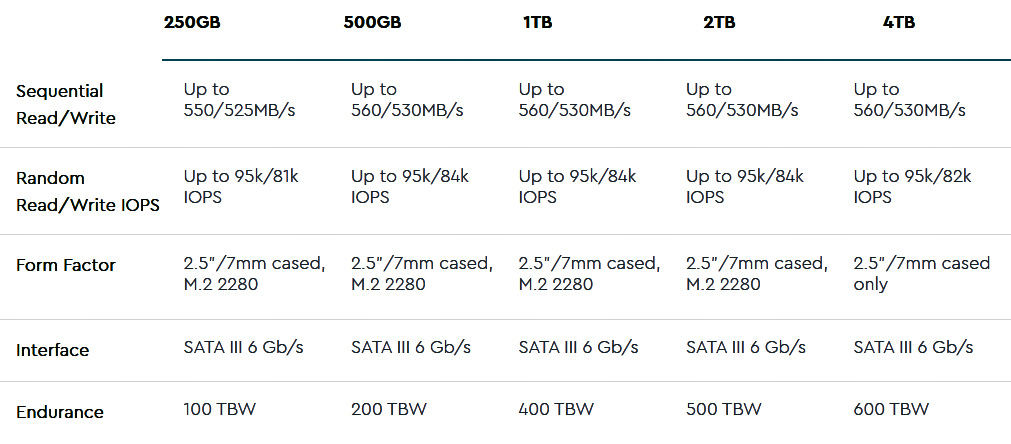The width and height of the screenshot is (1011, 444).
Task: Select the 95k/81k IOPS cell
Action: (x=241, y=186)
